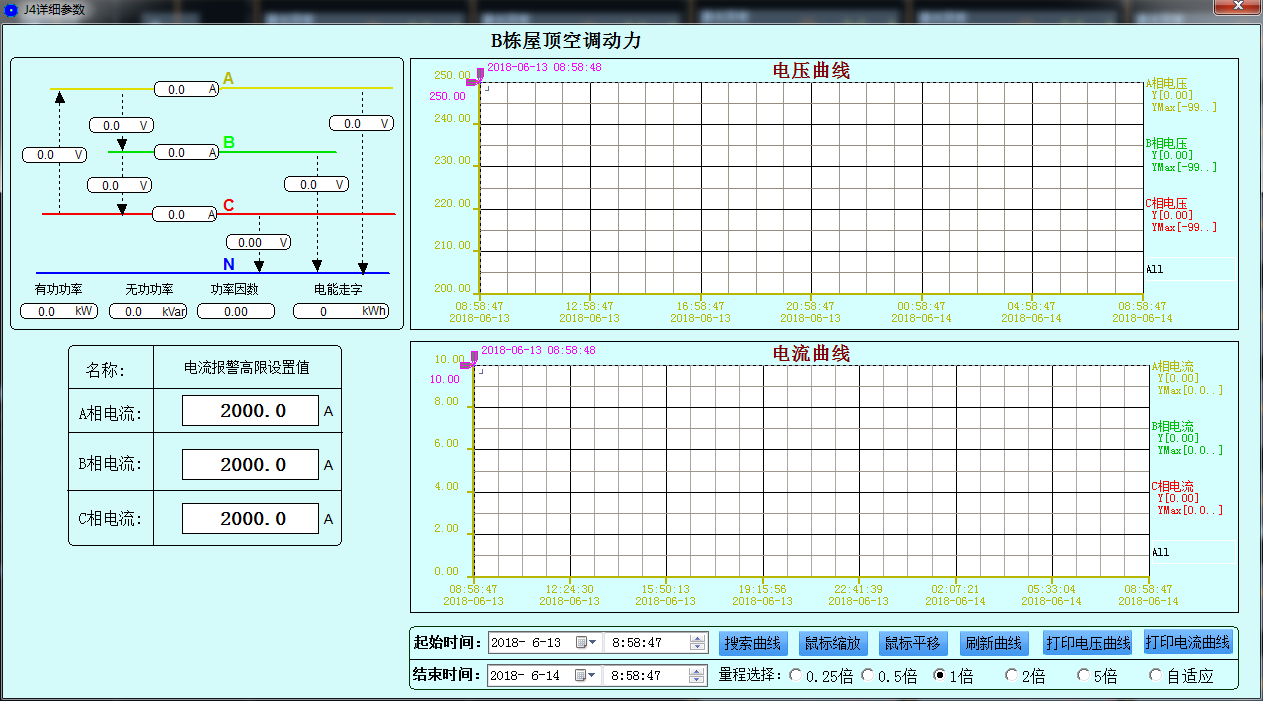Image resolution: width=1263 pixels, height=701 pixels.
Task: Click the A相电流 alarm limit input field
Action: tap(250, 410)
